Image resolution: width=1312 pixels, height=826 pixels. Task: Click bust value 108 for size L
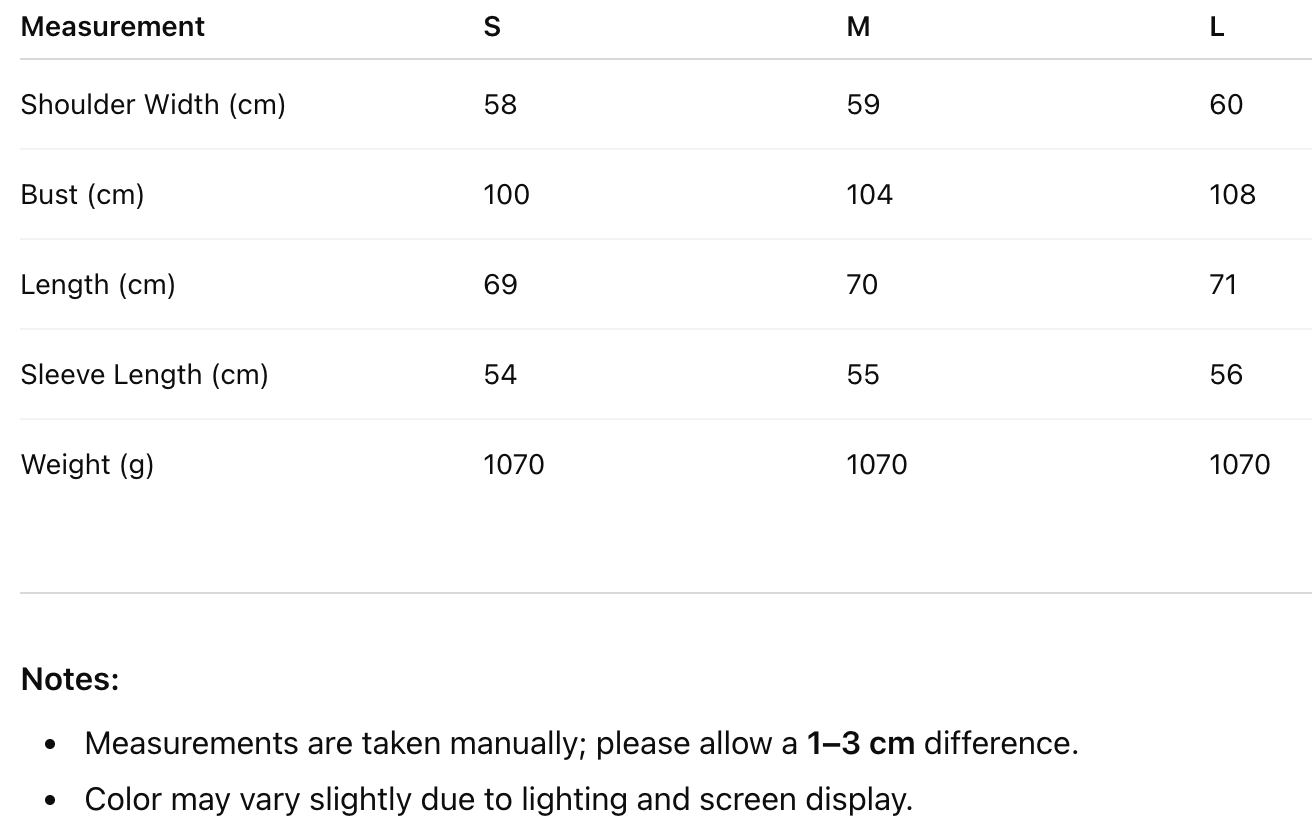click(1232, 194)
